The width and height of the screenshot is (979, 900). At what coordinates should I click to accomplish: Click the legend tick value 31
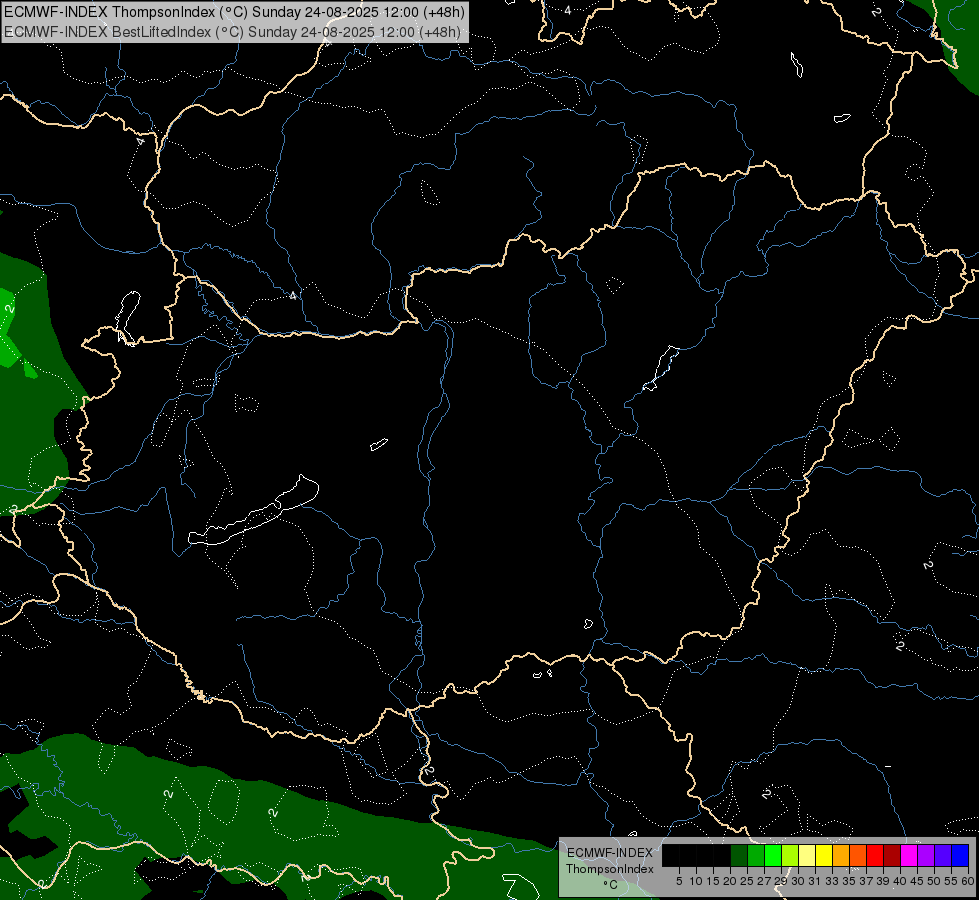(815, 881)
